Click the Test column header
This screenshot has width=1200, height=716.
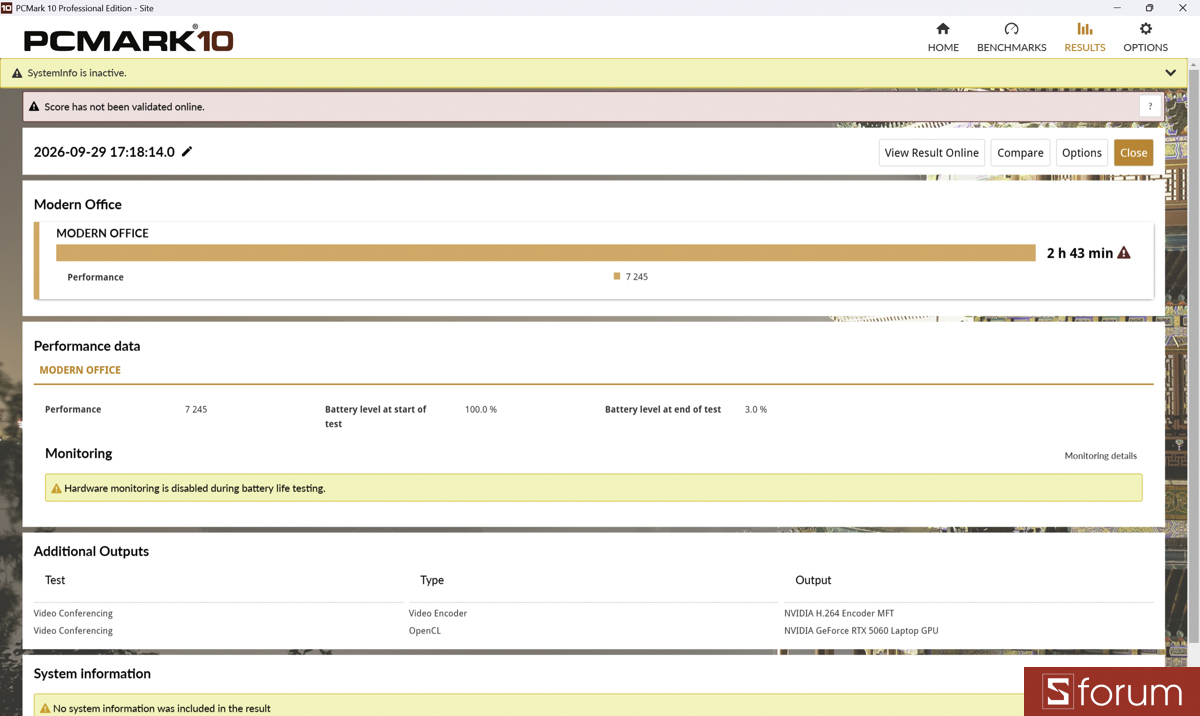[x=55, y=580]
